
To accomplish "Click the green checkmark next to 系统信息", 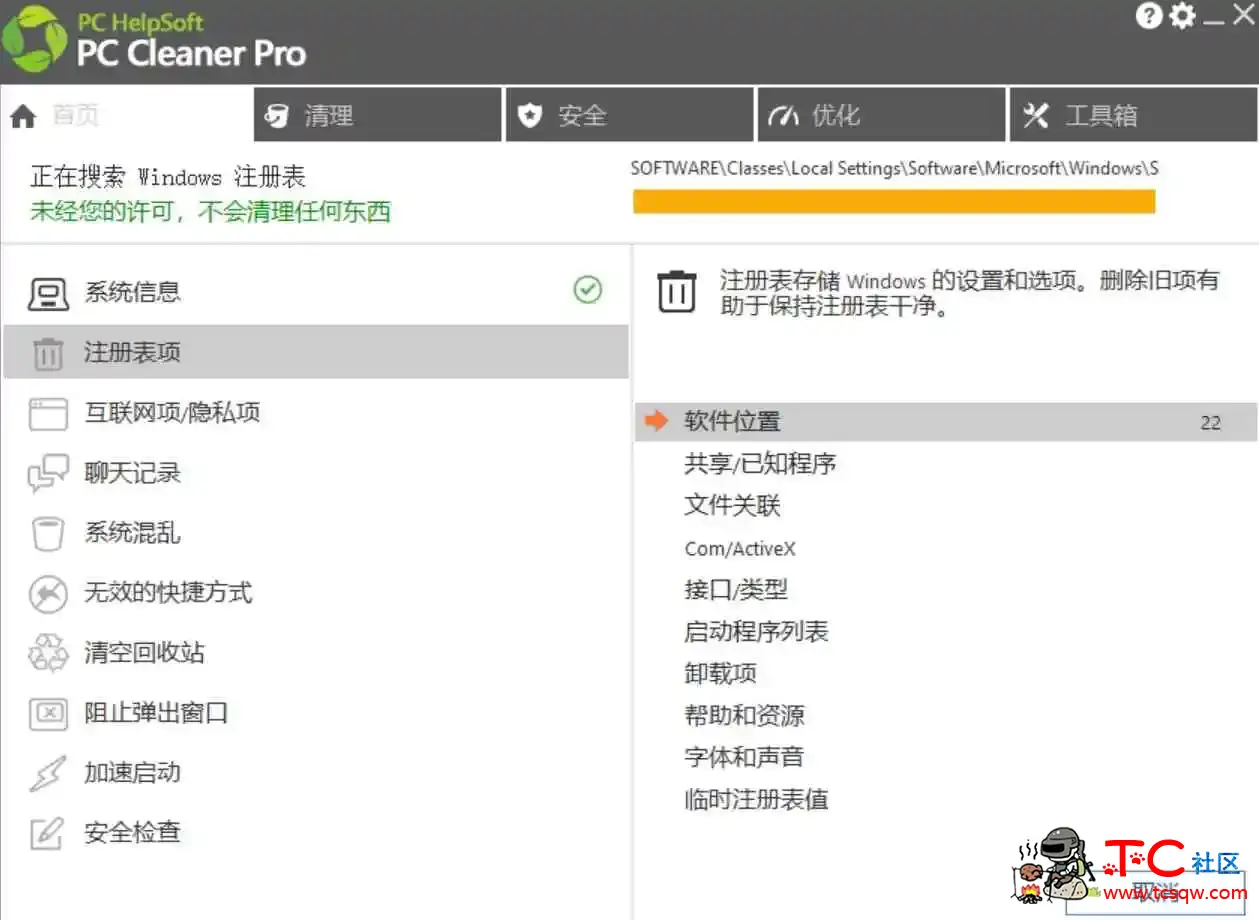I will tap(588, 290).
